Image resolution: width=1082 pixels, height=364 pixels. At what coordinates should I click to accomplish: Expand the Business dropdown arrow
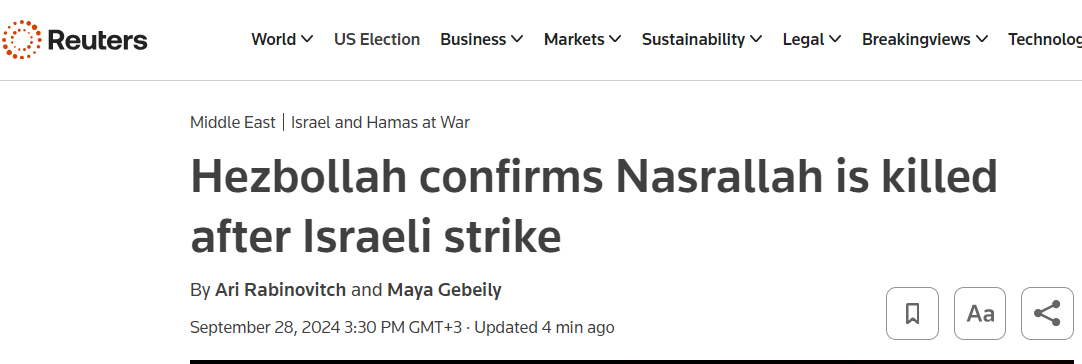click(517, 40)
